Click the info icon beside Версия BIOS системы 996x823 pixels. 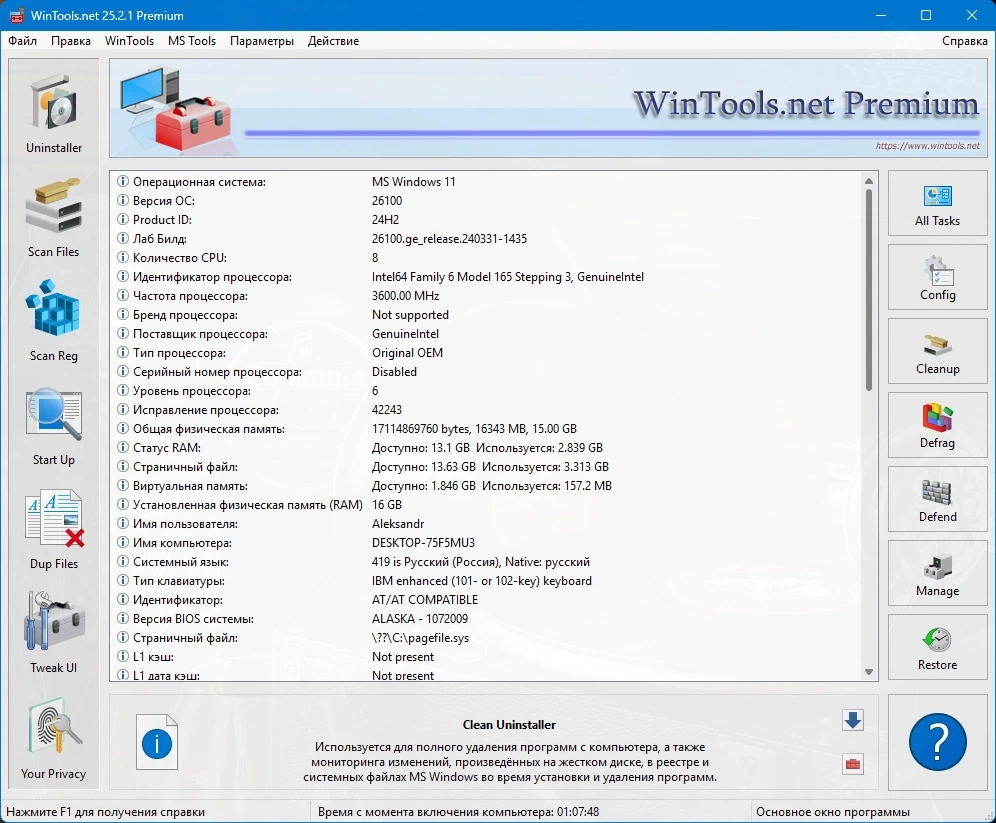(123, 619)
